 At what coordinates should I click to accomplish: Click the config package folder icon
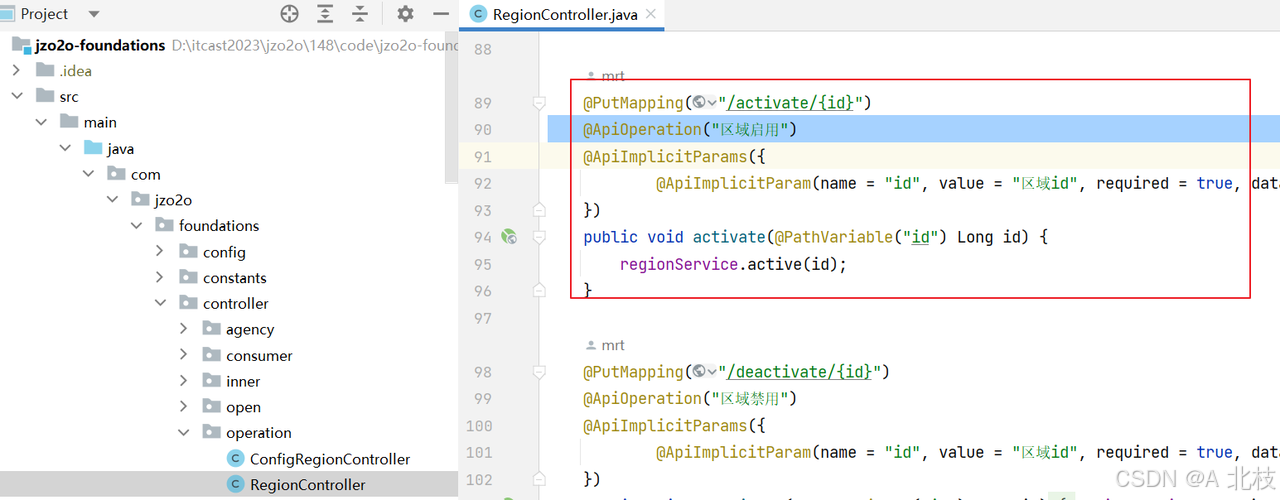coord(188,252)
